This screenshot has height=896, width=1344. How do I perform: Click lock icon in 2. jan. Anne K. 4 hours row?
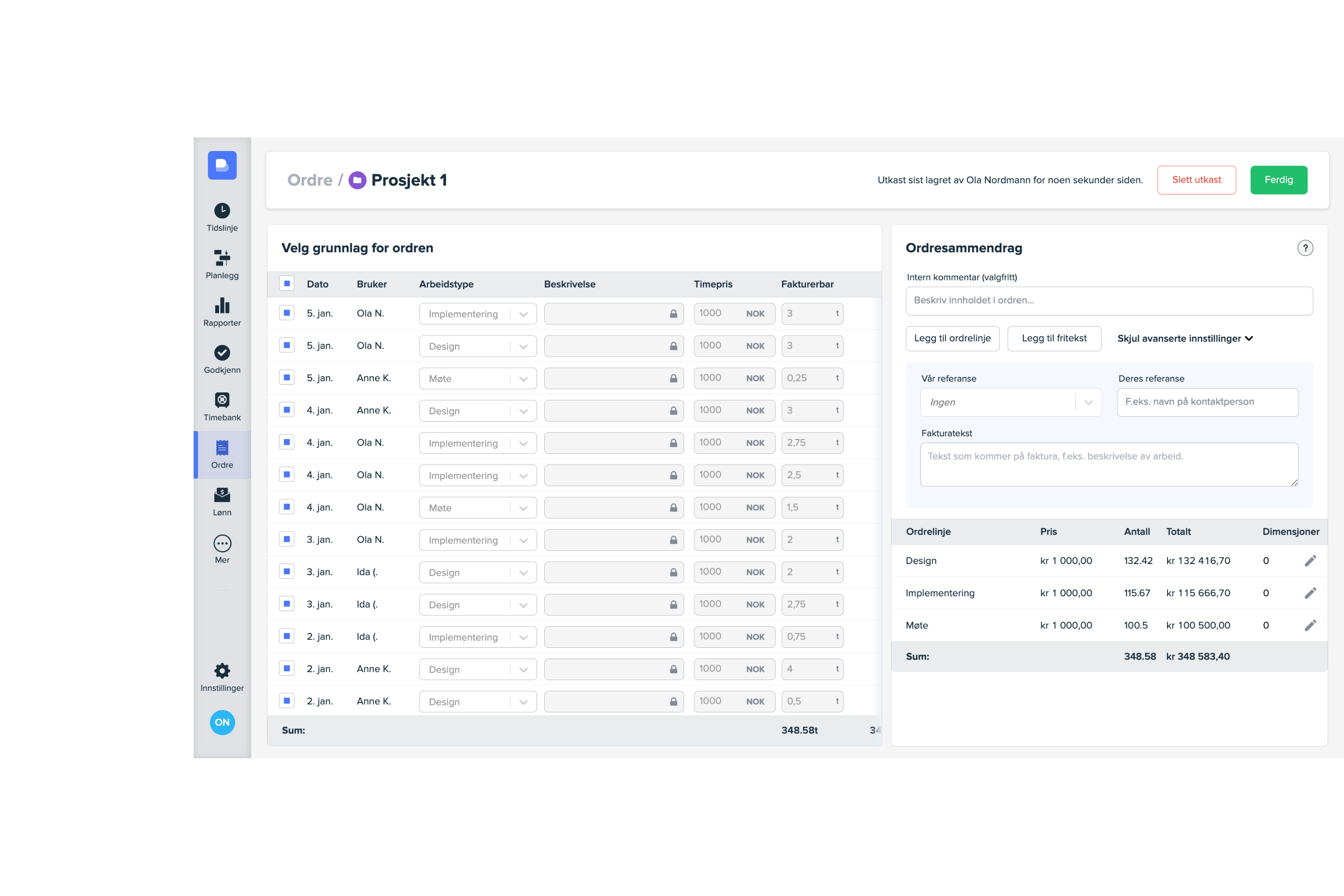click(x=674, y=669)
